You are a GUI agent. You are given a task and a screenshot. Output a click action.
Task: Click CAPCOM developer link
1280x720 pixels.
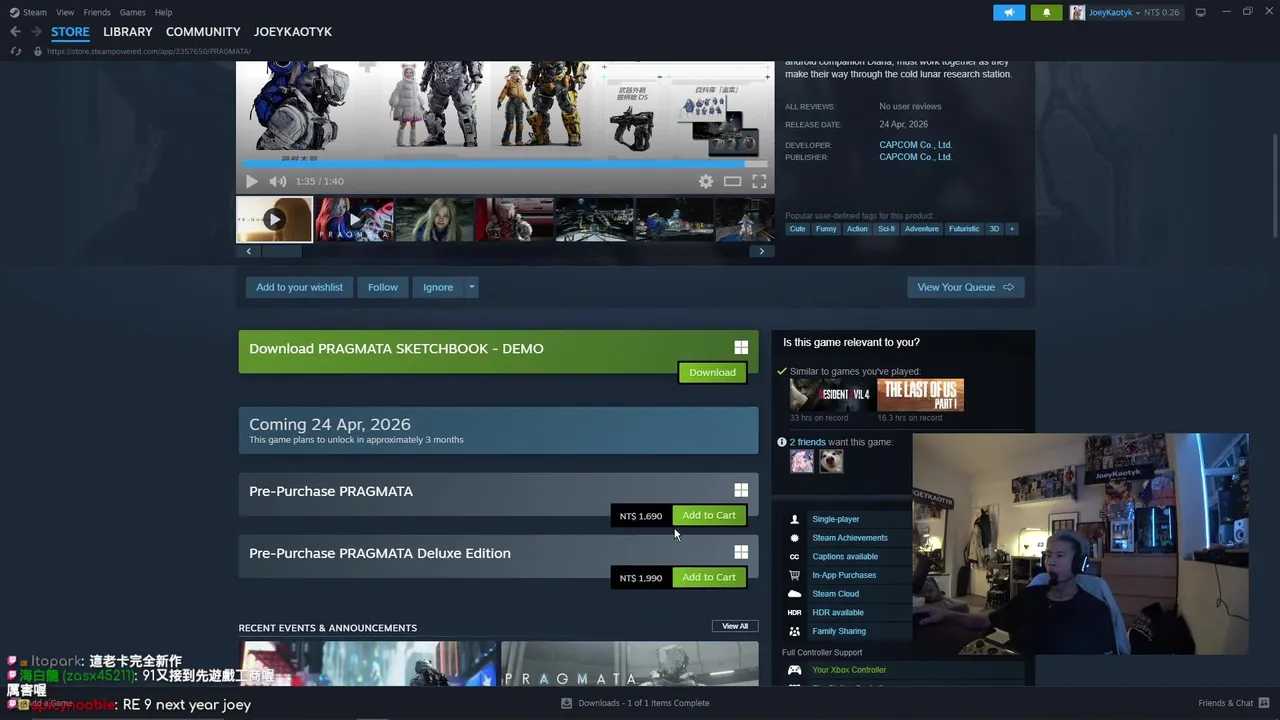coord(915,145)
